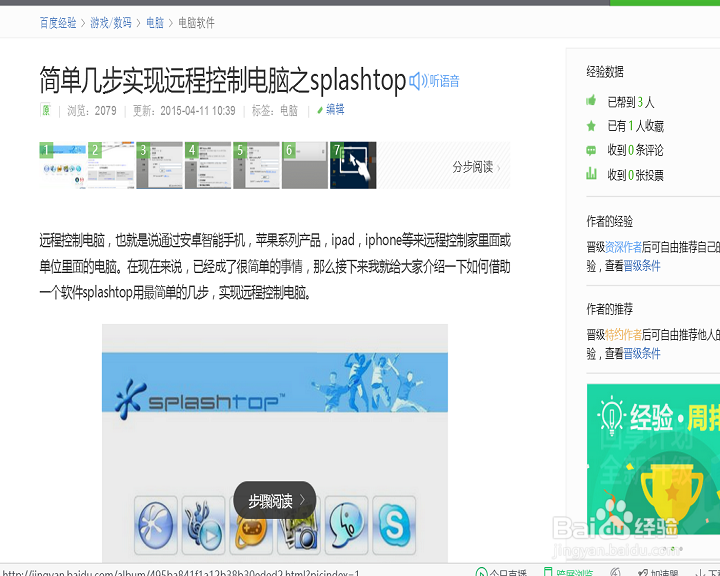Open step 3 thumbnail
Screen dimensions: 720x576
click(159, 165)
